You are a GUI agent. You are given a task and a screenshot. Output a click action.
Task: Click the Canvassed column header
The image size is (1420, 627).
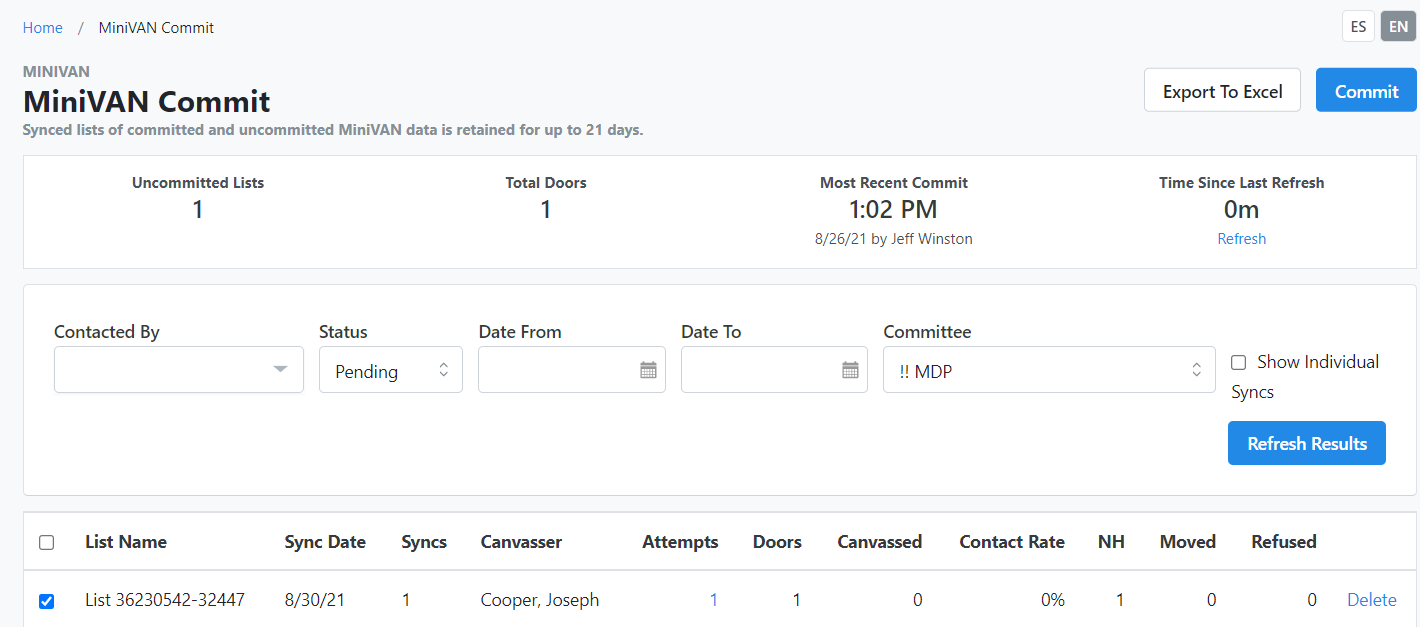coord(880,542)
